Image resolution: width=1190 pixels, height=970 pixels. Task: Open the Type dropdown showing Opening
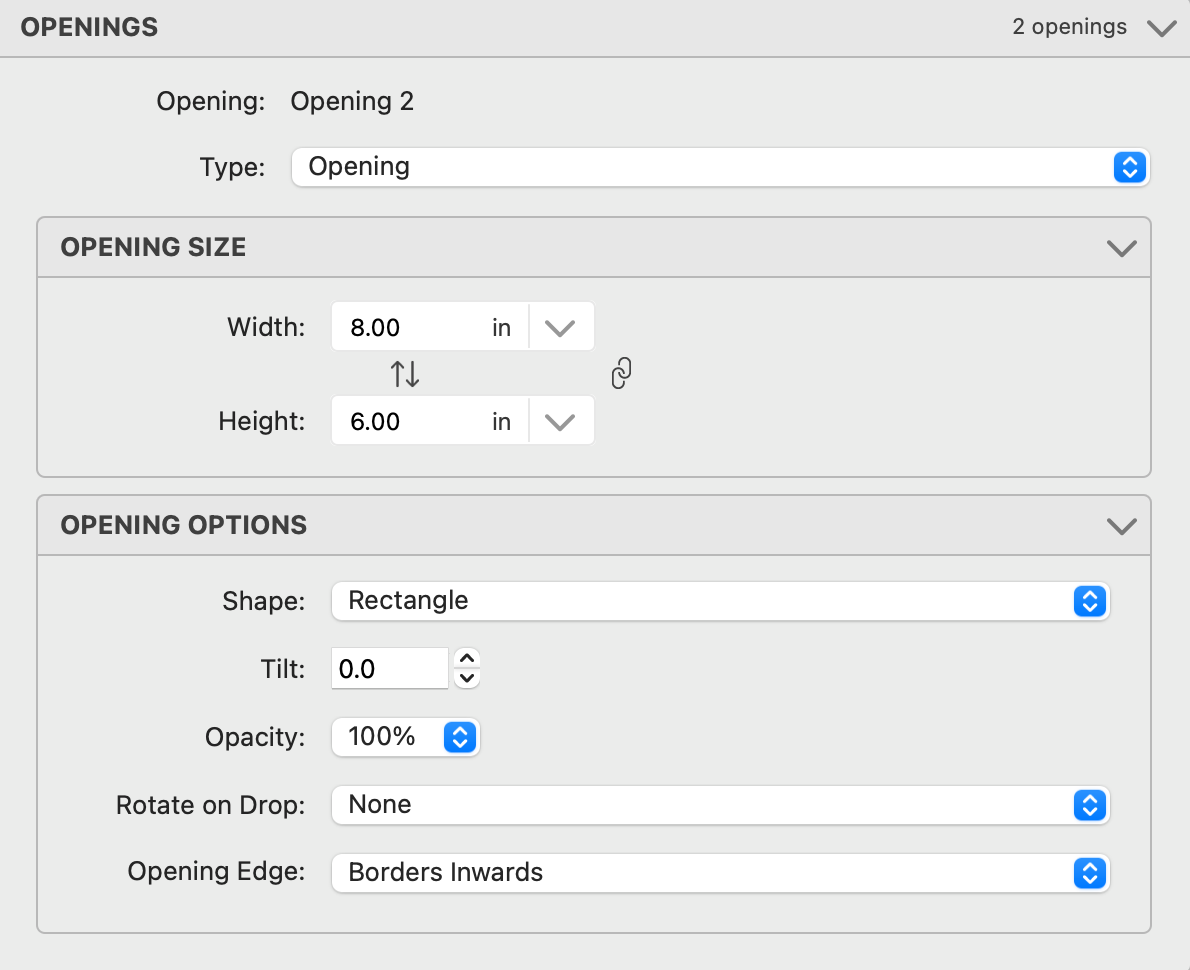point(720,167)
